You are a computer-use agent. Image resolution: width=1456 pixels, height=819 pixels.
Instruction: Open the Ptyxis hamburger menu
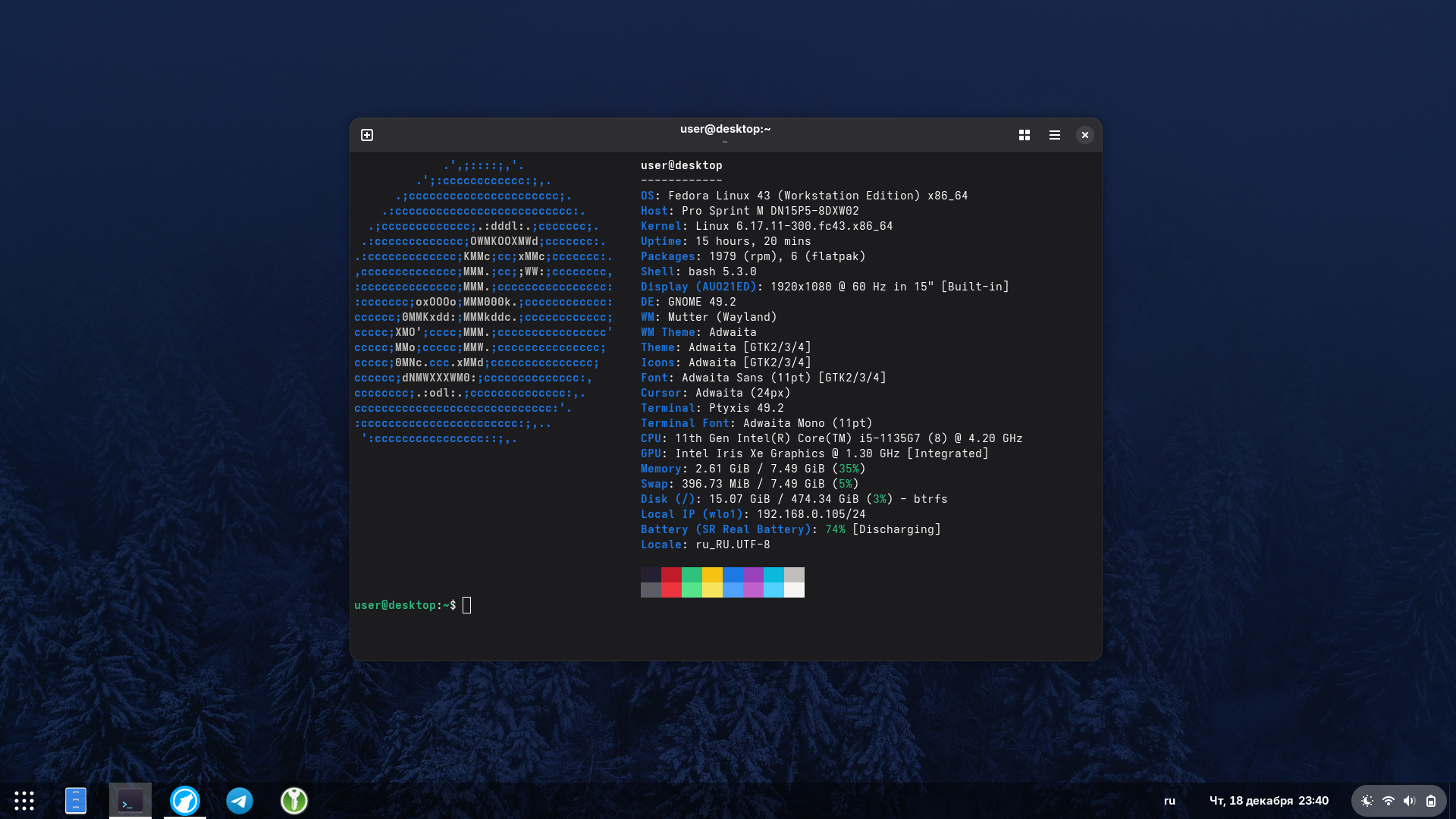pyautogui.click(x=1055, y=135)
